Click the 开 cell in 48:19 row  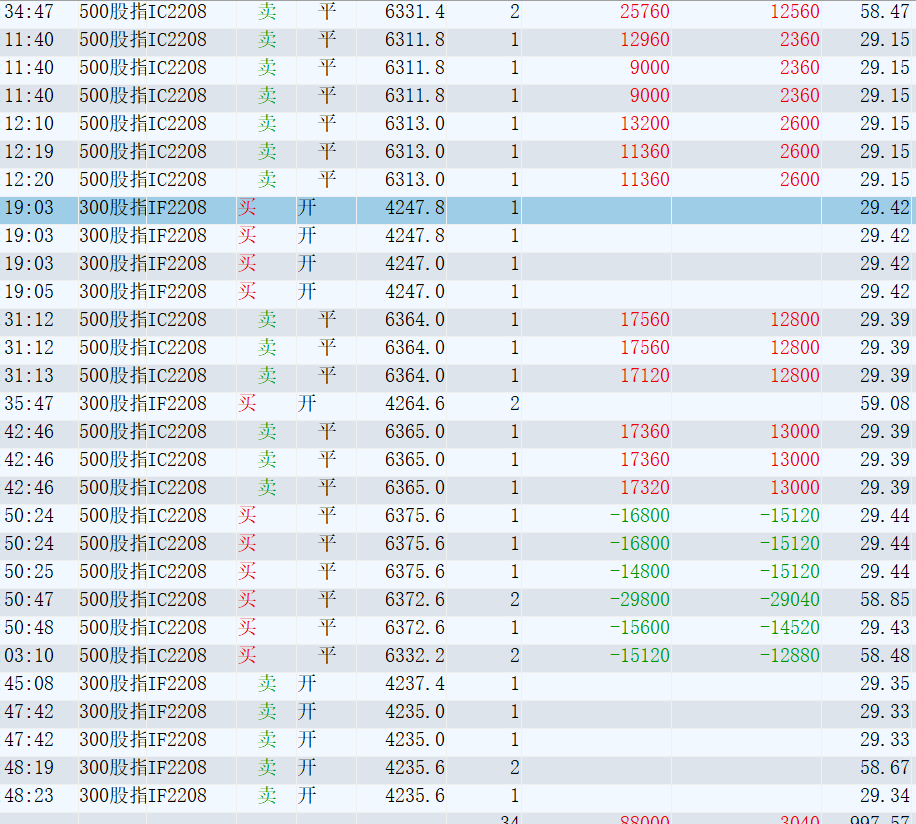307,768
